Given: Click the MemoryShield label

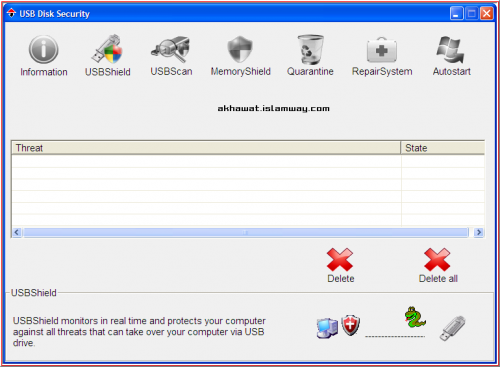Looking at the screenshot, I should (x=240, y=71).
